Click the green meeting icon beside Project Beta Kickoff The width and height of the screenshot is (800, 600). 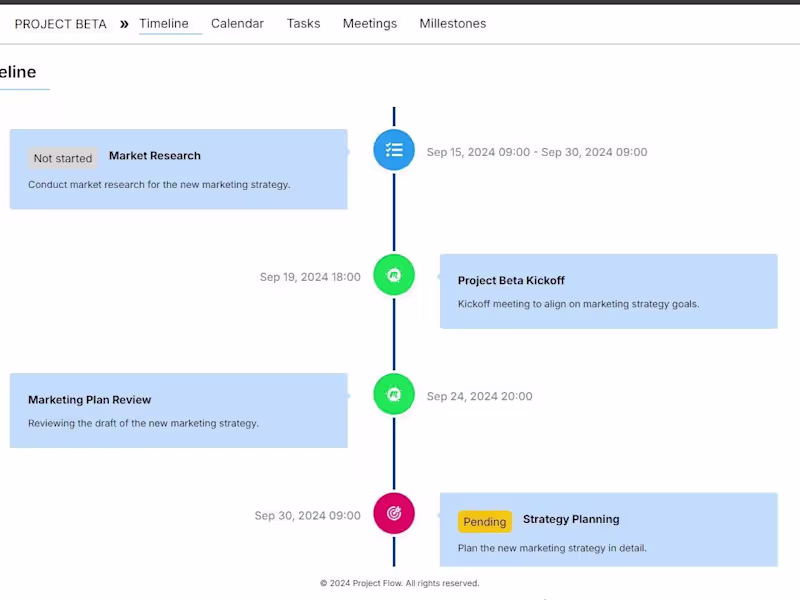pyautogui.click(x=394, y=275)
